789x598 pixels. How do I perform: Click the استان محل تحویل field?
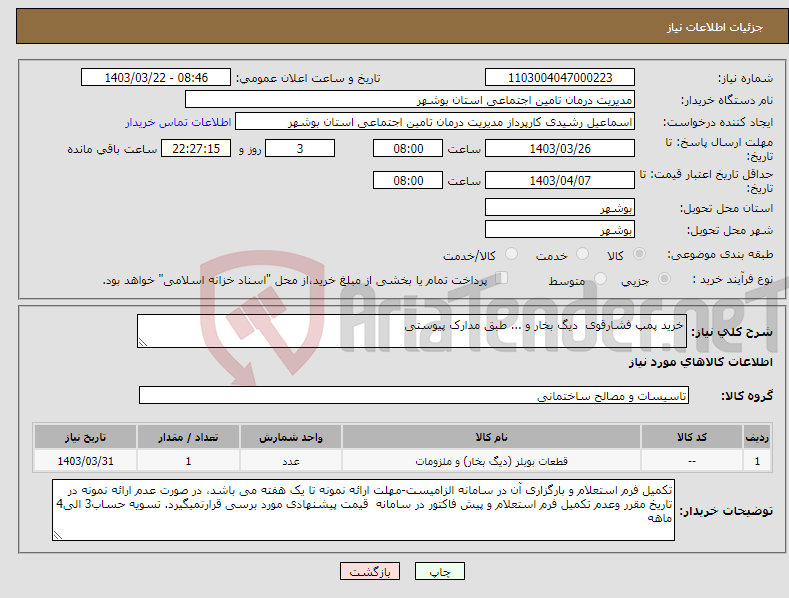(x=560, y=207)
